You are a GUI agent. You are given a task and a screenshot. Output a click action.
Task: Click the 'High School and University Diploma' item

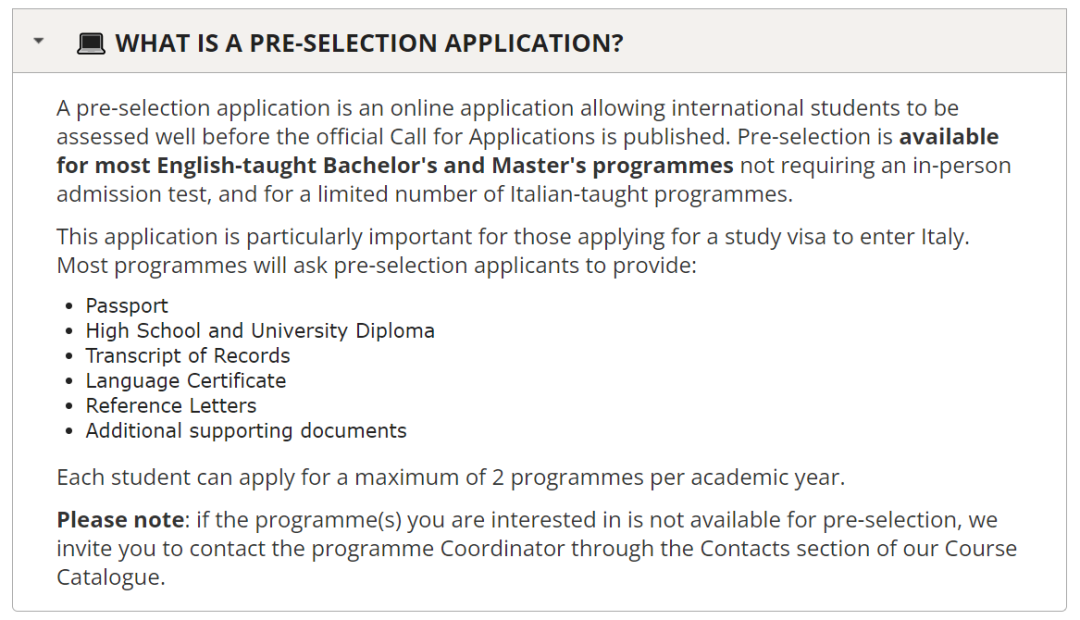click(260, 331)
